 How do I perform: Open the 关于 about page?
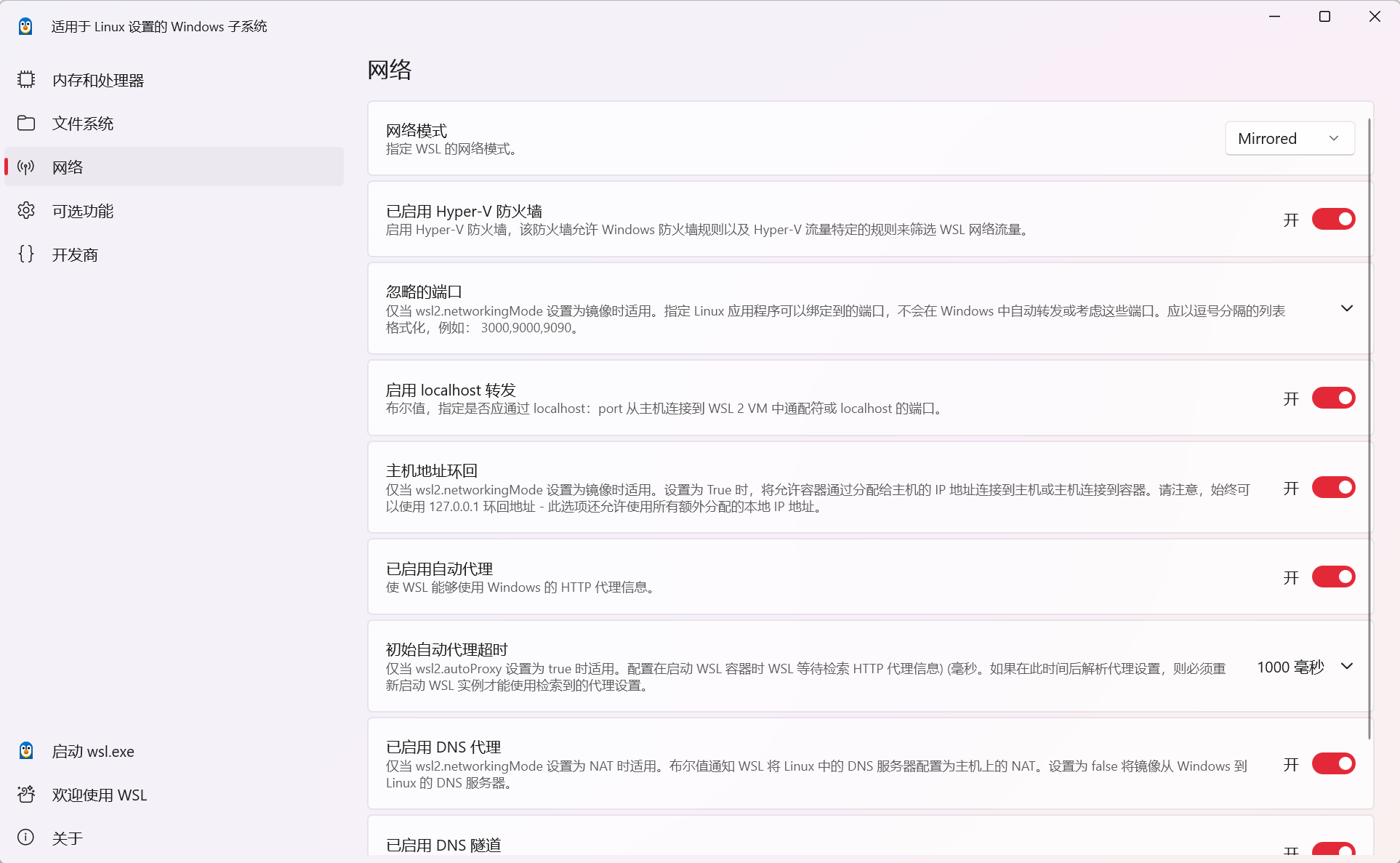tap(68, 838)
